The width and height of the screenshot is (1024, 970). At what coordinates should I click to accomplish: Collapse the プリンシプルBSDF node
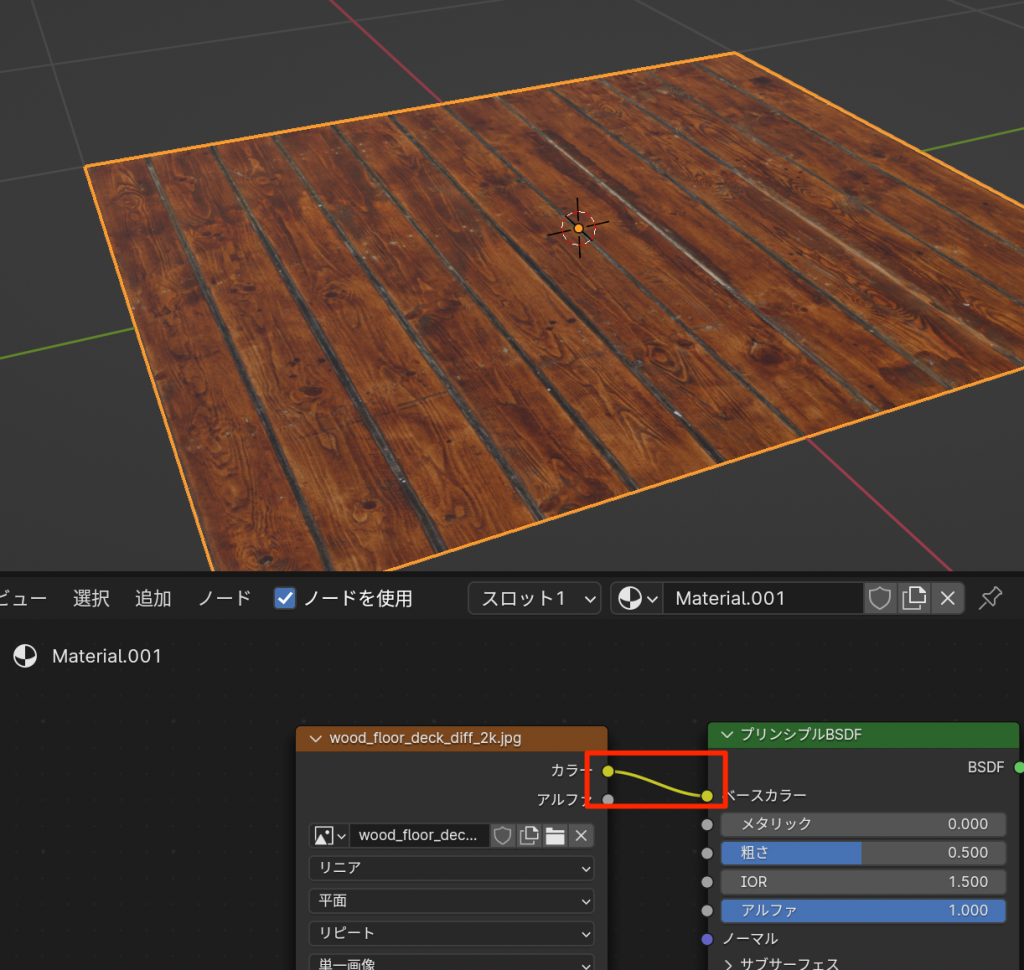point(726,735)
